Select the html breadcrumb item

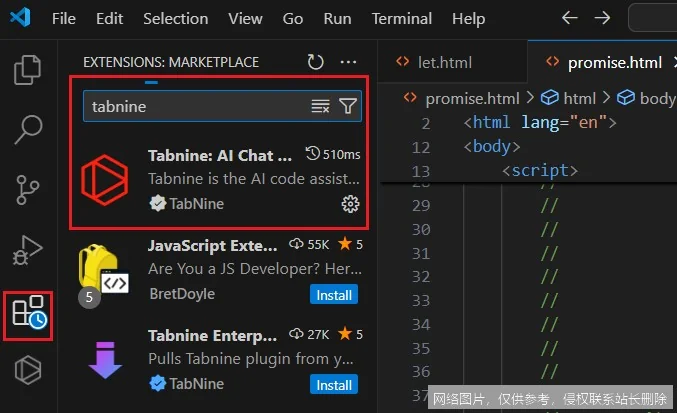[579, 98]
